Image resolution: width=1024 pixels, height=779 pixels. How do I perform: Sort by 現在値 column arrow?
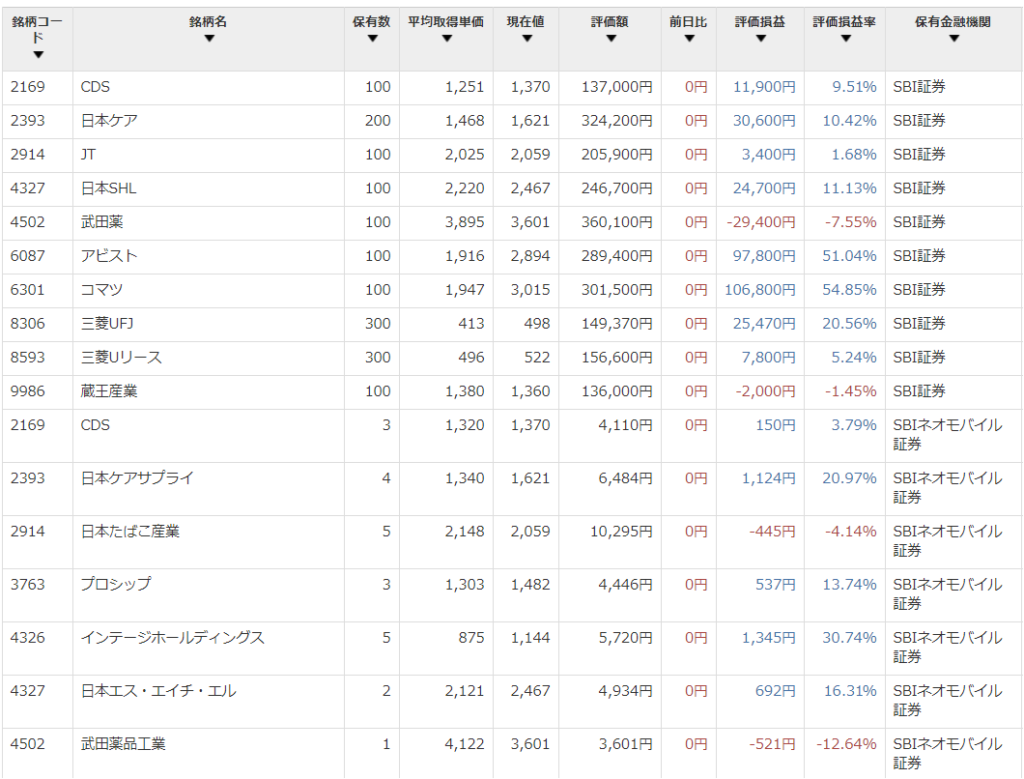(527, 39)
